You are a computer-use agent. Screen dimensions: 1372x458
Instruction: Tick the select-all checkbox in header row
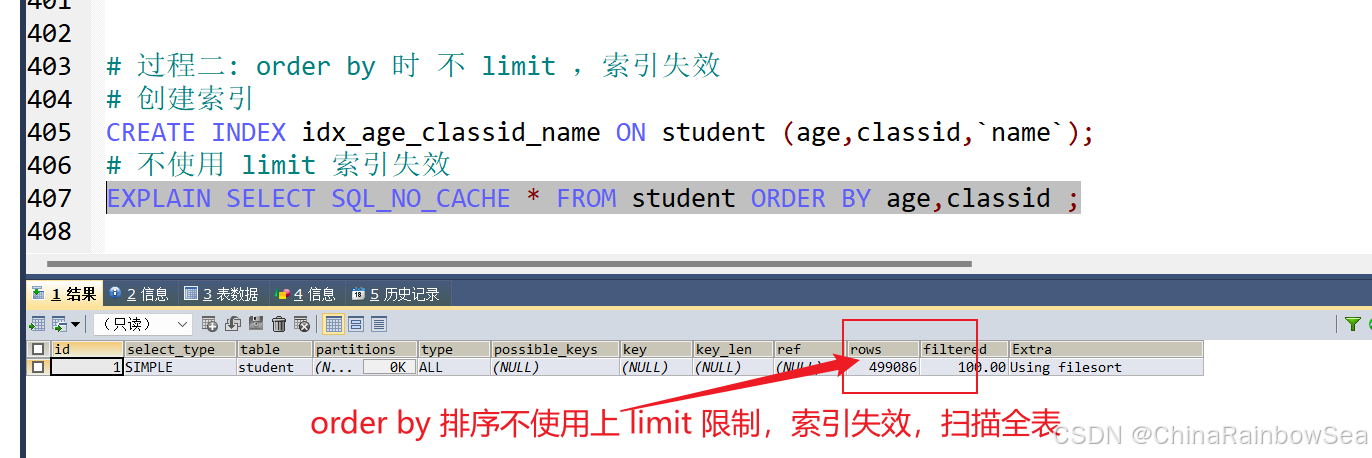click(x=38, y=349)
